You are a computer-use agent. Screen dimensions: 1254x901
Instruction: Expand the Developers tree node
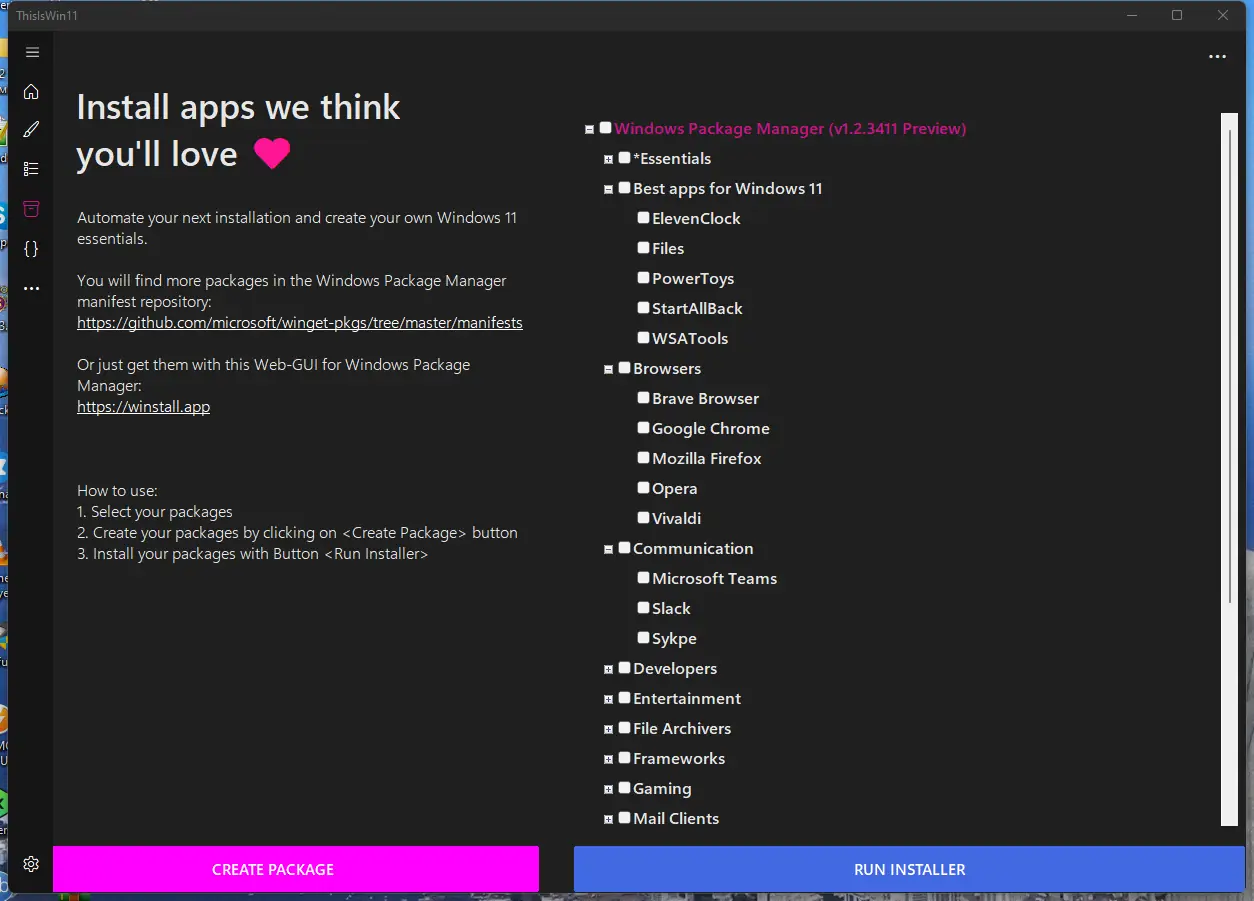[x=608, y=669]
